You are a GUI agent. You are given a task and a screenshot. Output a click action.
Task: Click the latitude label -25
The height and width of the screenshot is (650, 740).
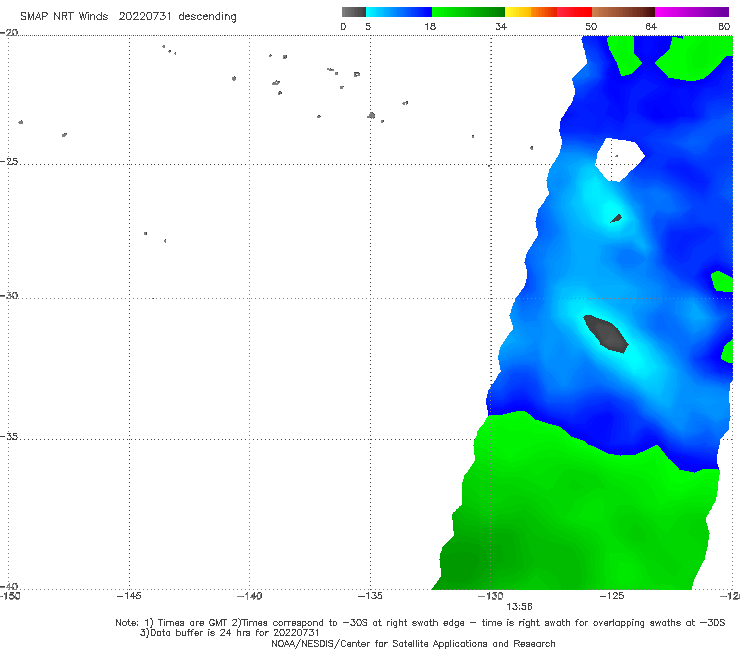9,161
